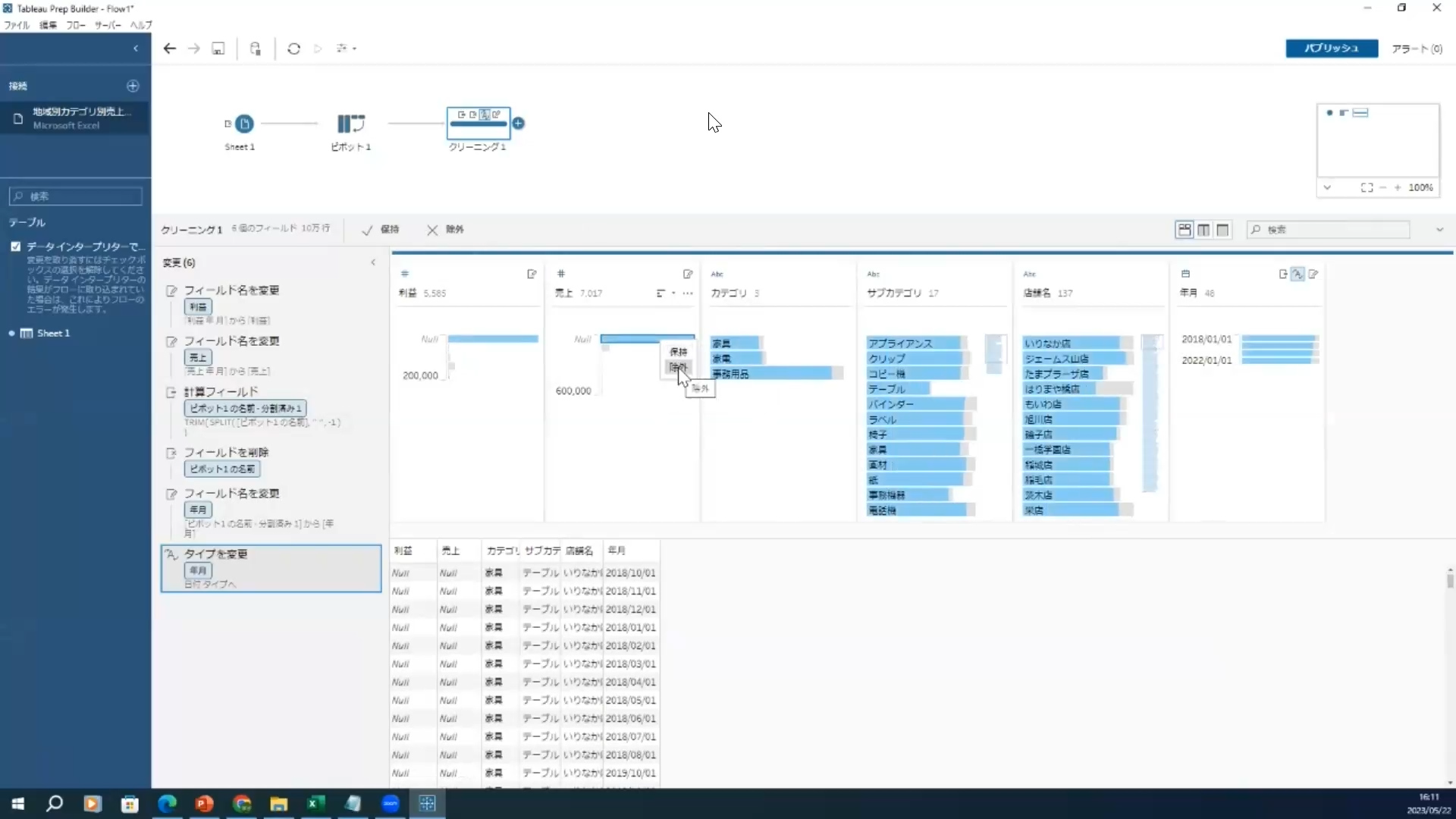1456x819 pixels.
Task: Open the ファイル menu
Action: tap(17, 25)
